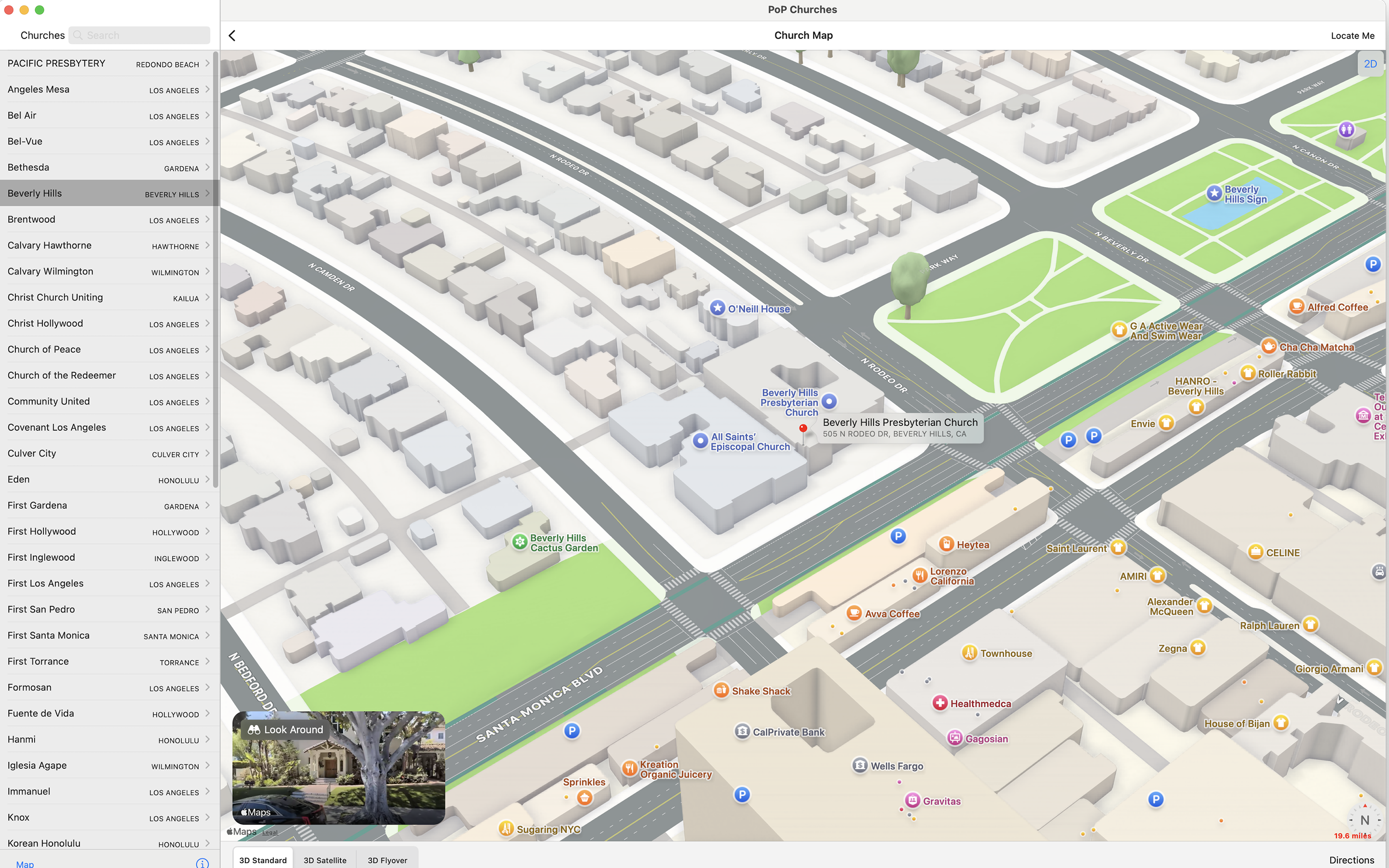
Task: Select the Beverly Hills church row
Action: point(109,193)
